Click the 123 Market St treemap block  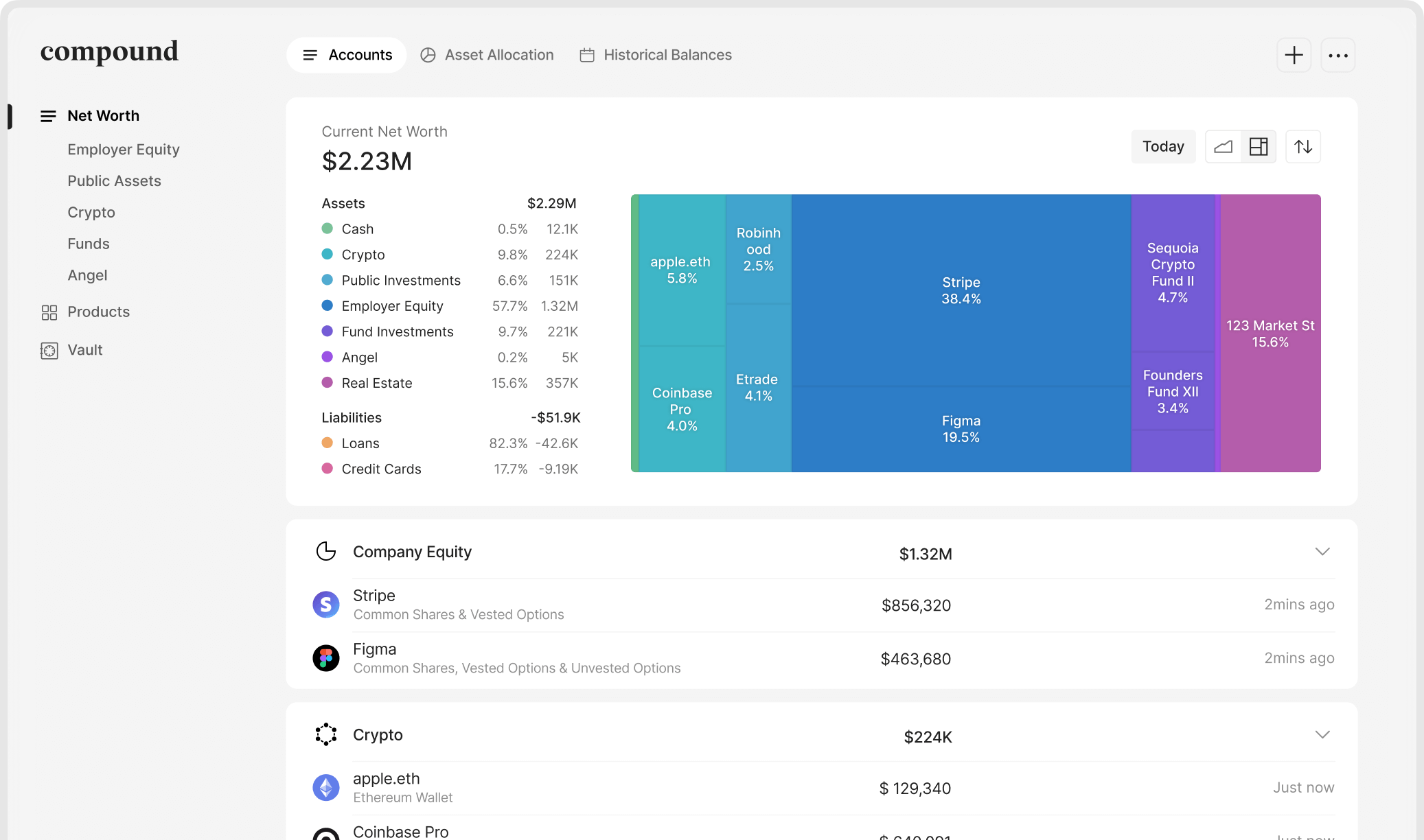1270,334
